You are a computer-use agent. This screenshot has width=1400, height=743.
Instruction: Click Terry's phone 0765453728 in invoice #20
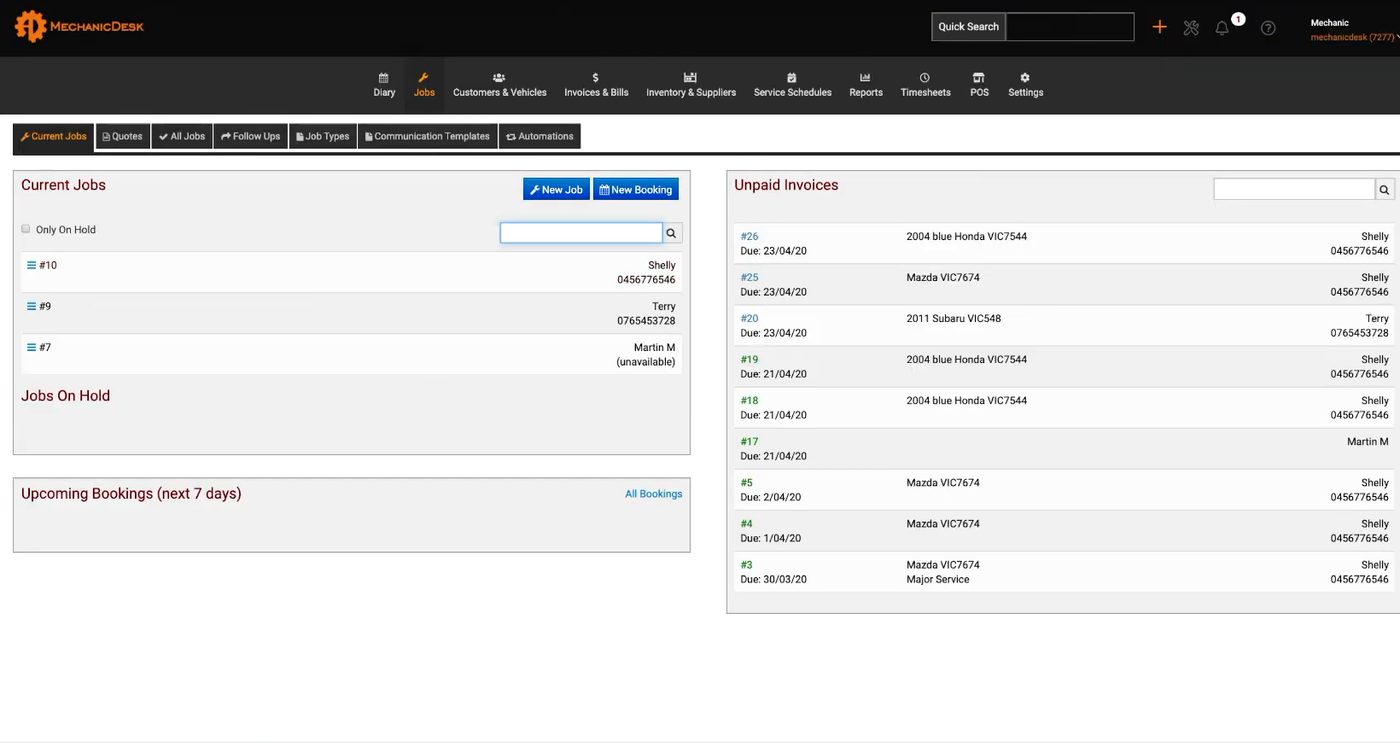pyautogui.click(x=1359, y=333)
